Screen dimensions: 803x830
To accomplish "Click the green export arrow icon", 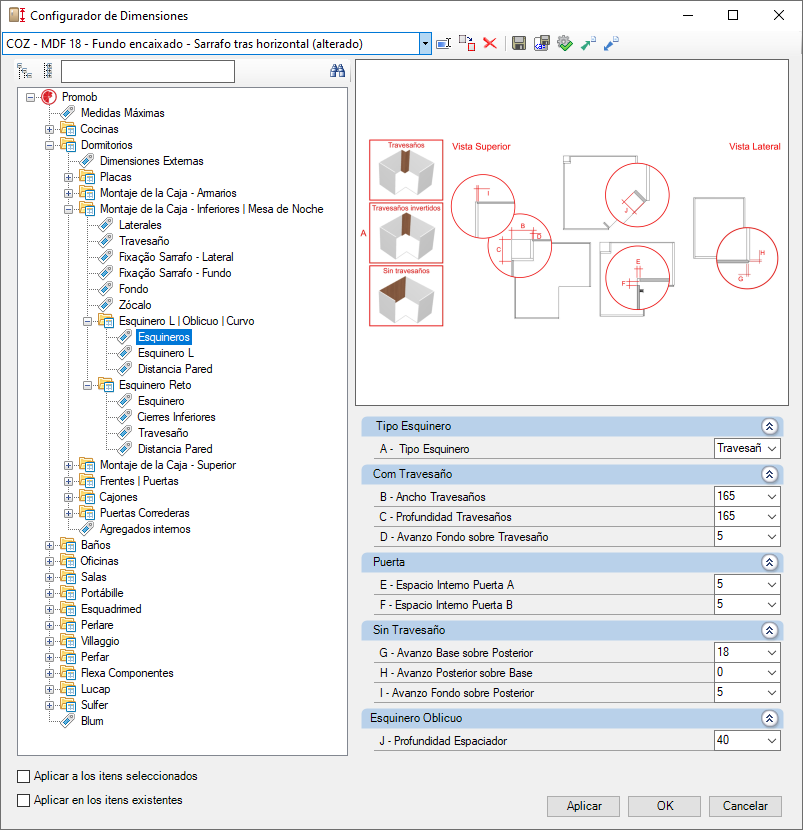I will pos(588,43).
